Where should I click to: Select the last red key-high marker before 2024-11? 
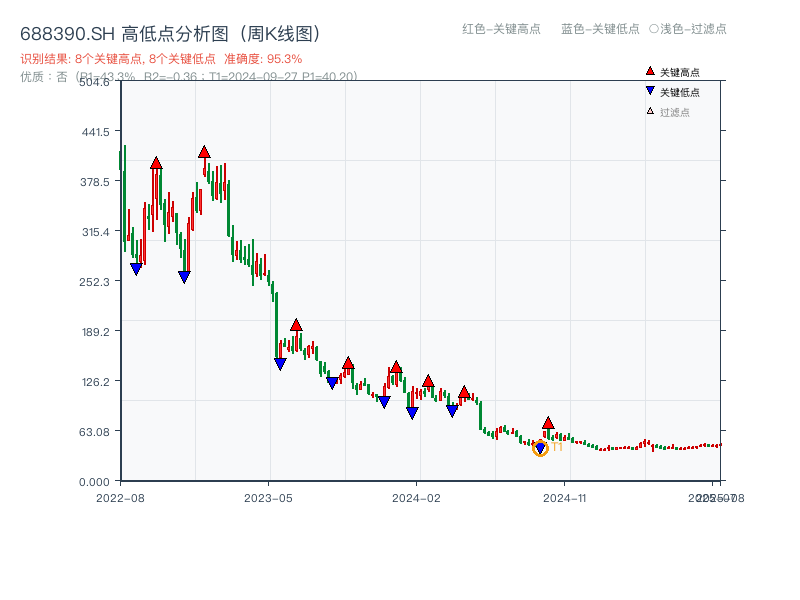(x=547, y=424)
